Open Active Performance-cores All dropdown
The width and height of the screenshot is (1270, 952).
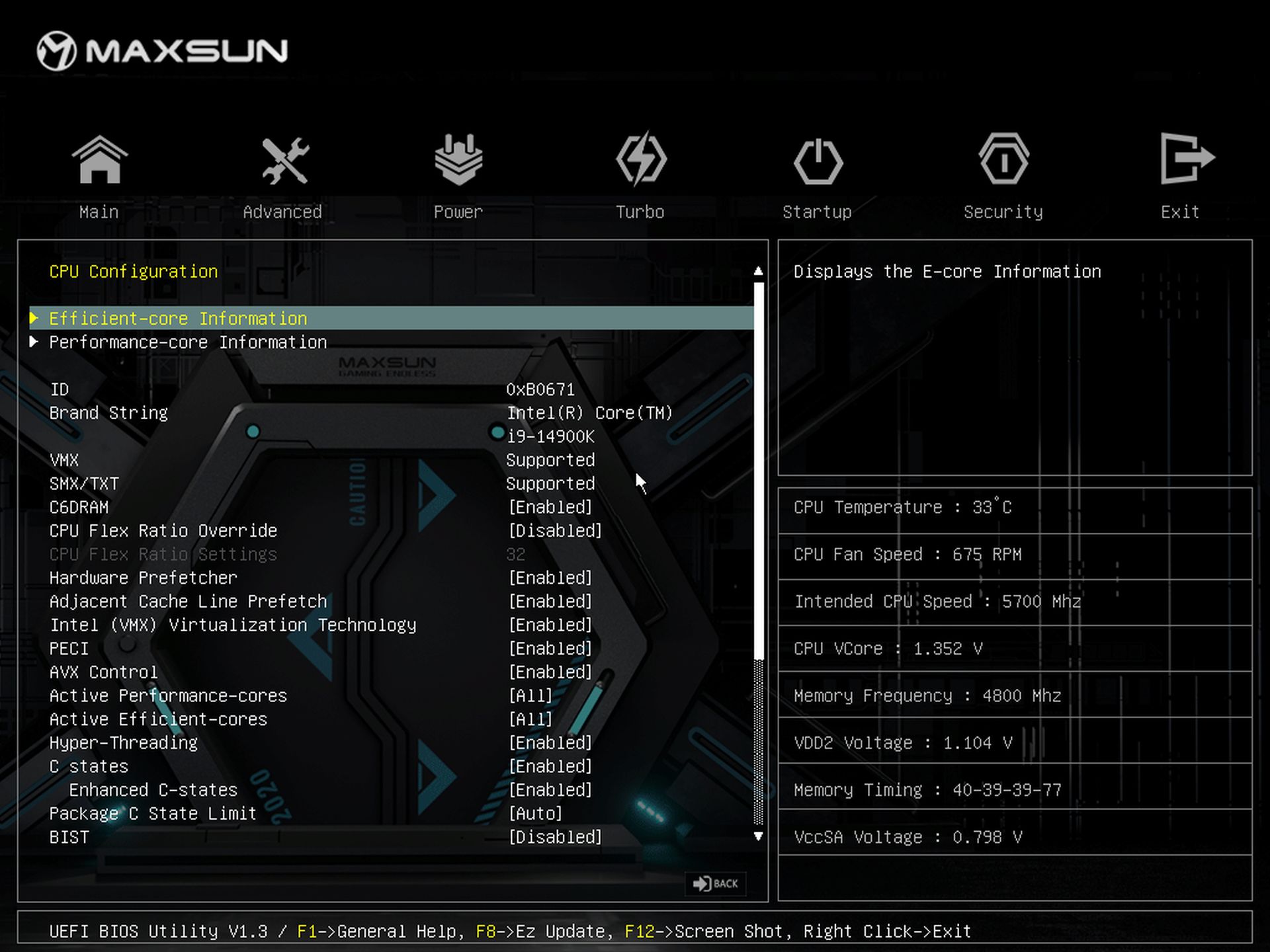[x=530, y=695]
